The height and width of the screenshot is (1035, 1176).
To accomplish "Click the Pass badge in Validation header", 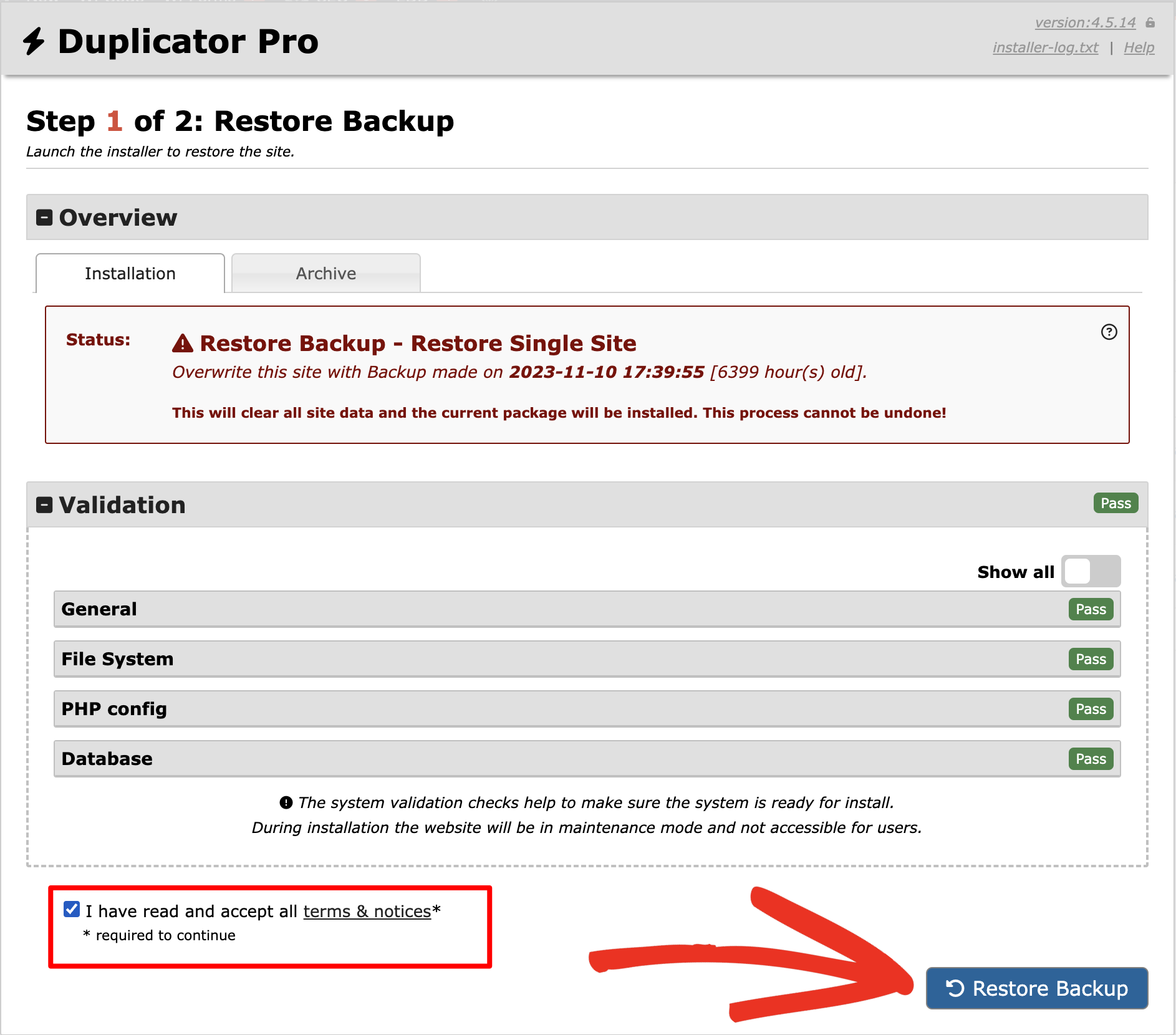I will click(x=1116, y=503).
